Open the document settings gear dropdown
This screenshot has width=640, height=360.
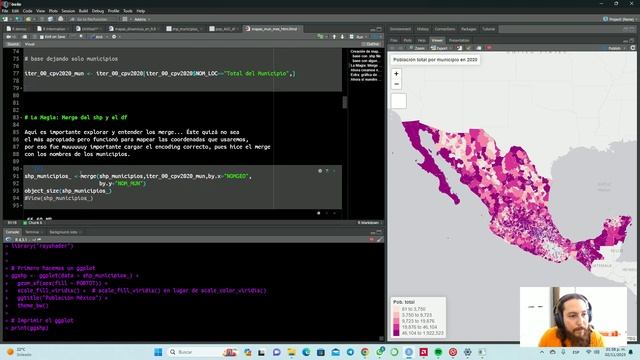coord(115,37)
